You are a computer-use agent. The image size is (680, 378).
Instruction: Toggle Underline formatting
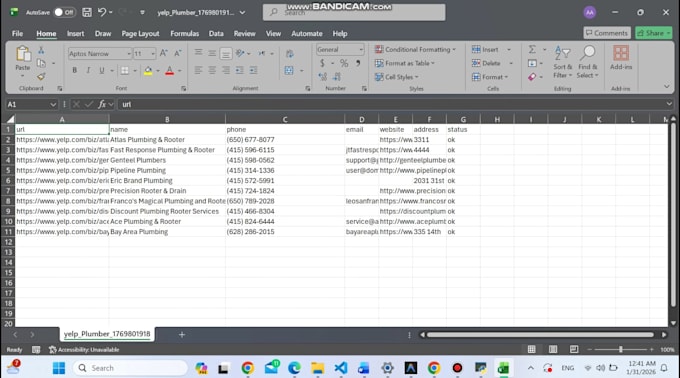[x=102, y=70]
